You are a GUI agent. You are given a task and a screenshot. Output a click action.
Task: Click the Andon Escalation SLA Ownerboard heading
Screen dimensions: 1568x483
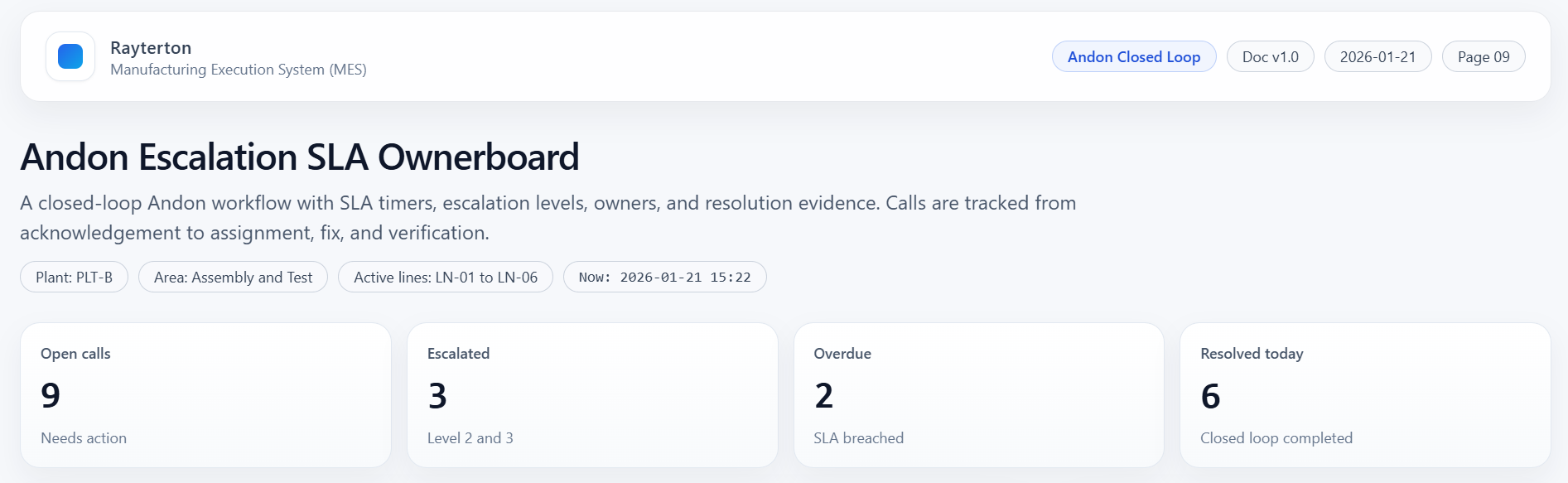(x=300, y=157)
